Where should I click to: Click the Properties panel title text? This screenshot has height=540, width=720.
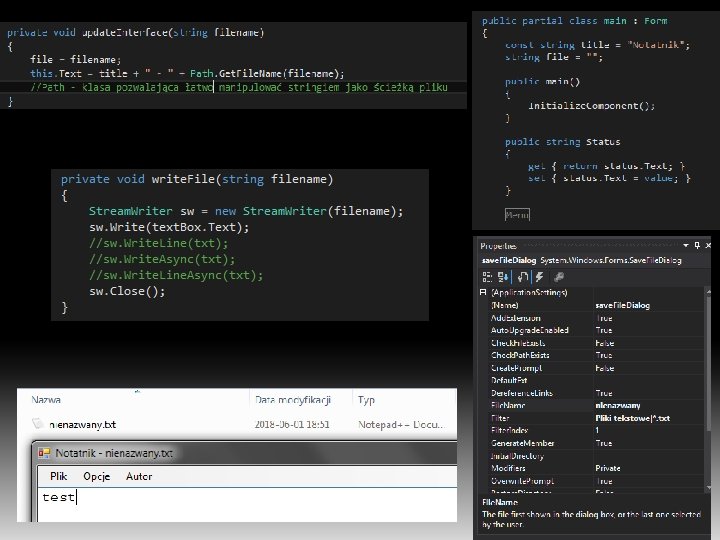(498, 246)
